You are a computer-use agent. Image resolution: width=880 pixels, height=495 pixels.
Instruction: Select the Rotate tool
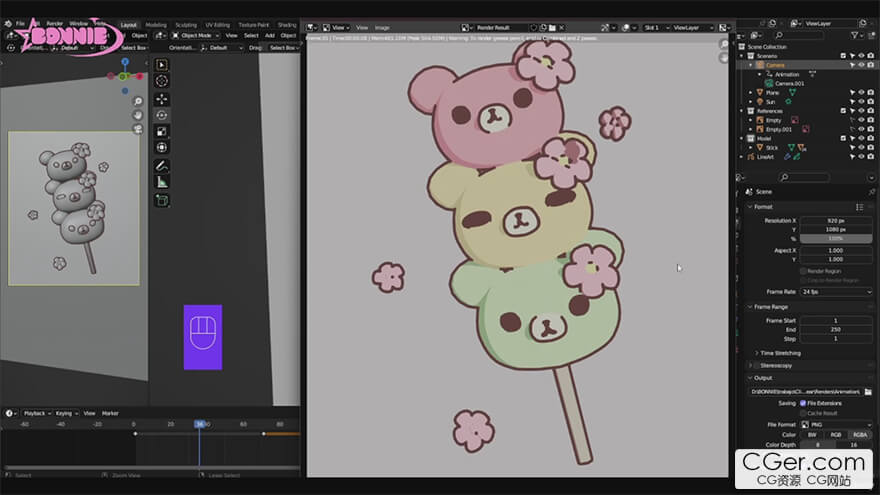pos(162,115)
